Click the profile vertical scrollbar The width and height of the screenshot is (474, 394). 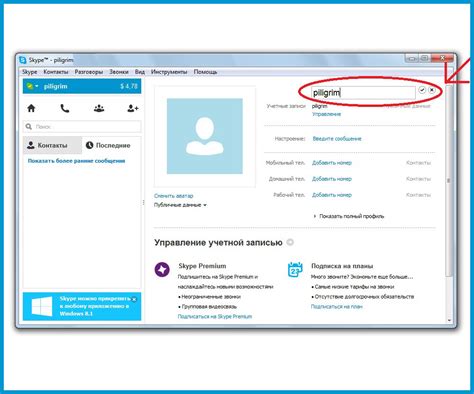pyautogui.click(x=449, y=180)
